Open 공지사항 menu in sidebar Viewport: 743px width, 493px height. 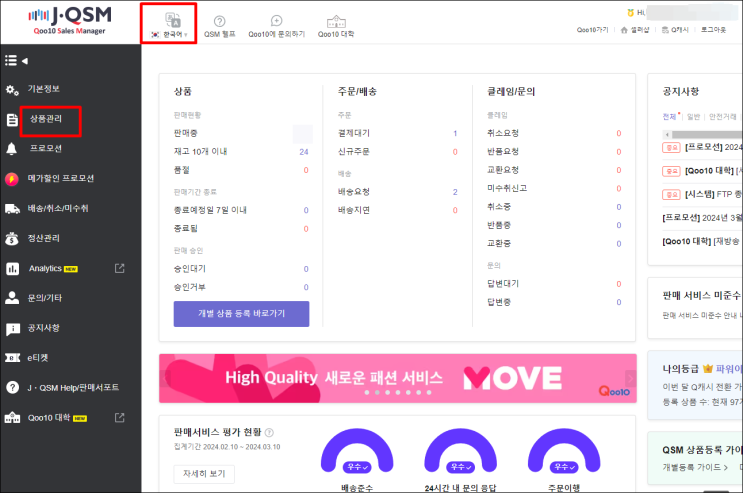(x=44, y=328)
